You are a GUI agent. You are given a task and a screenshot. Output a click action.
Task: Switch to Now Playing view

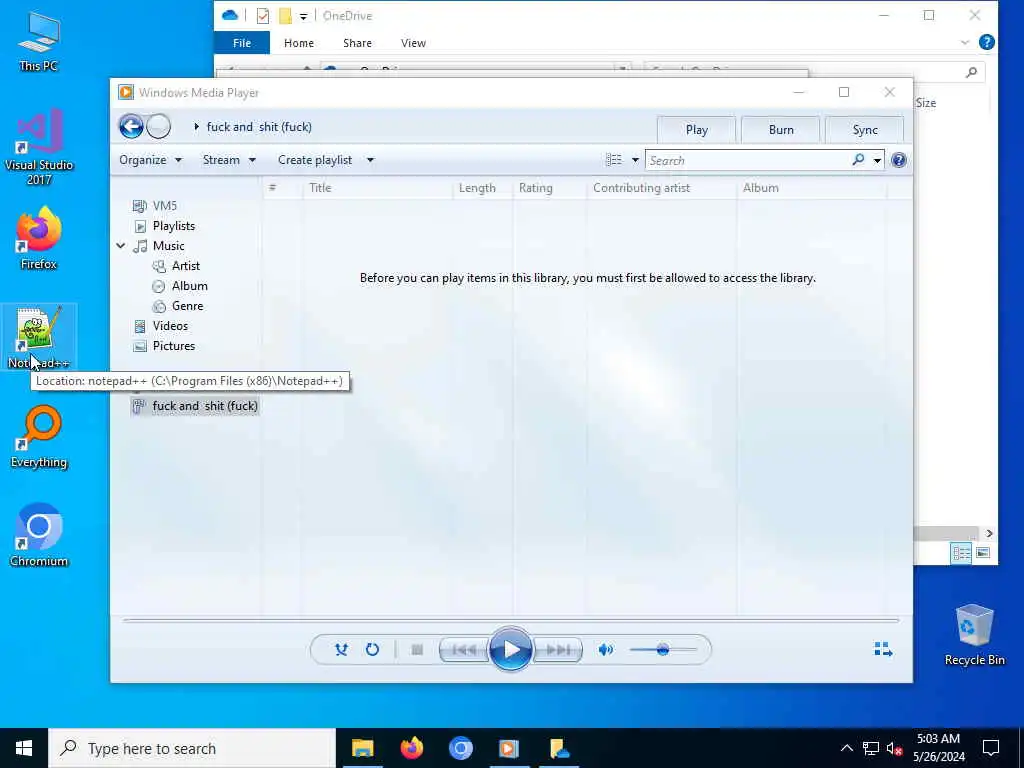[883, 648]
